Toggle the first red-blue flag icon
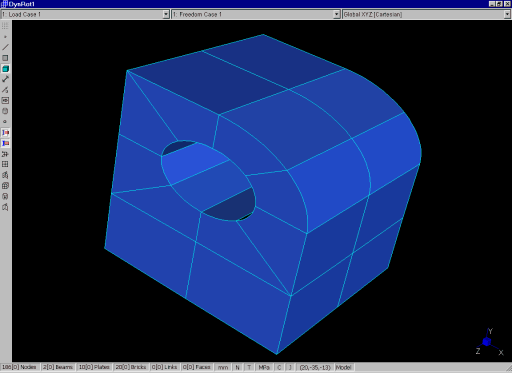512x373 pixels. point(5,133)
